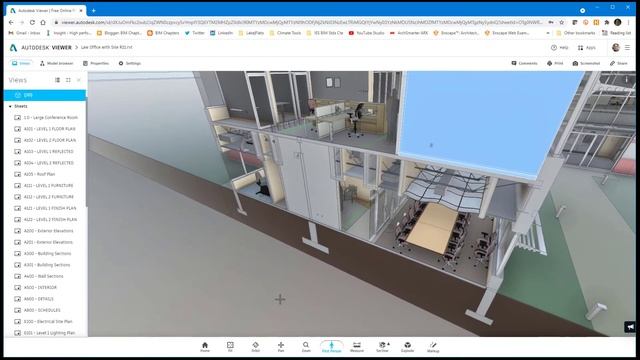Bookmark this page with star icon
This screenshot has height=360, width=640.
562,22
